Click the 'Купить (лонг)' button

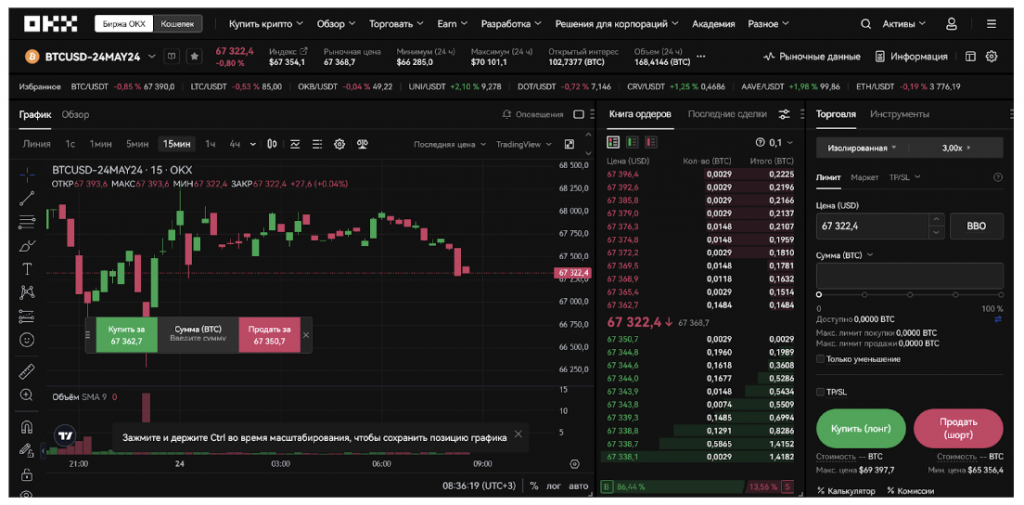[x=860, y=427]
